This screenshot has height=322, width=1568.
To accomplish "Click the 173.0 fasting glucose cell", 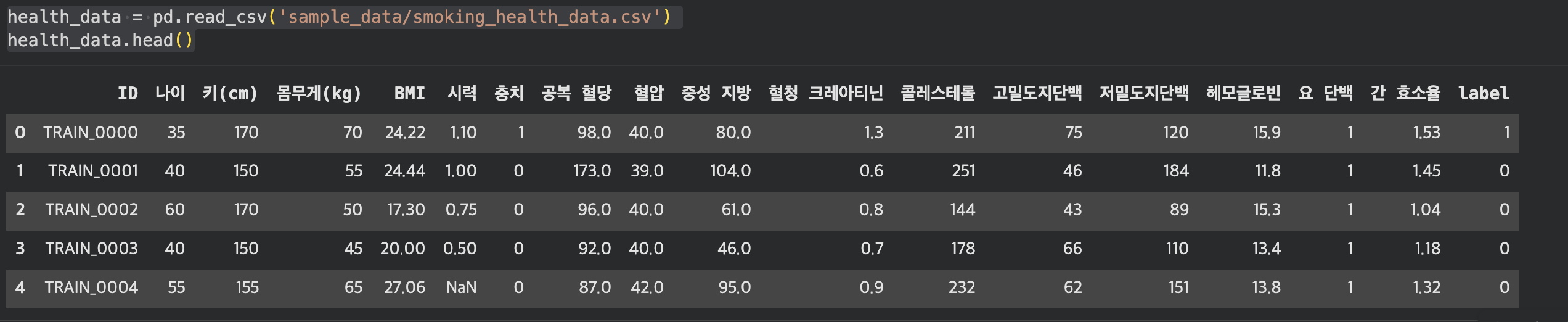I will [x=592, y=171].
